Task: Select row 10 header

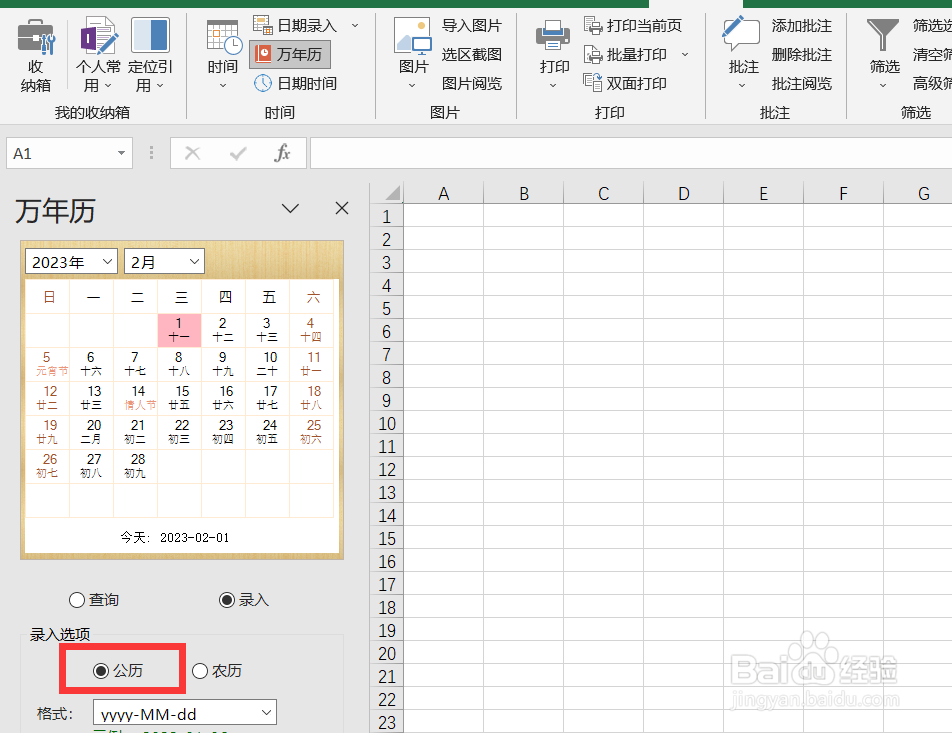Action: (x=387, y=423)
